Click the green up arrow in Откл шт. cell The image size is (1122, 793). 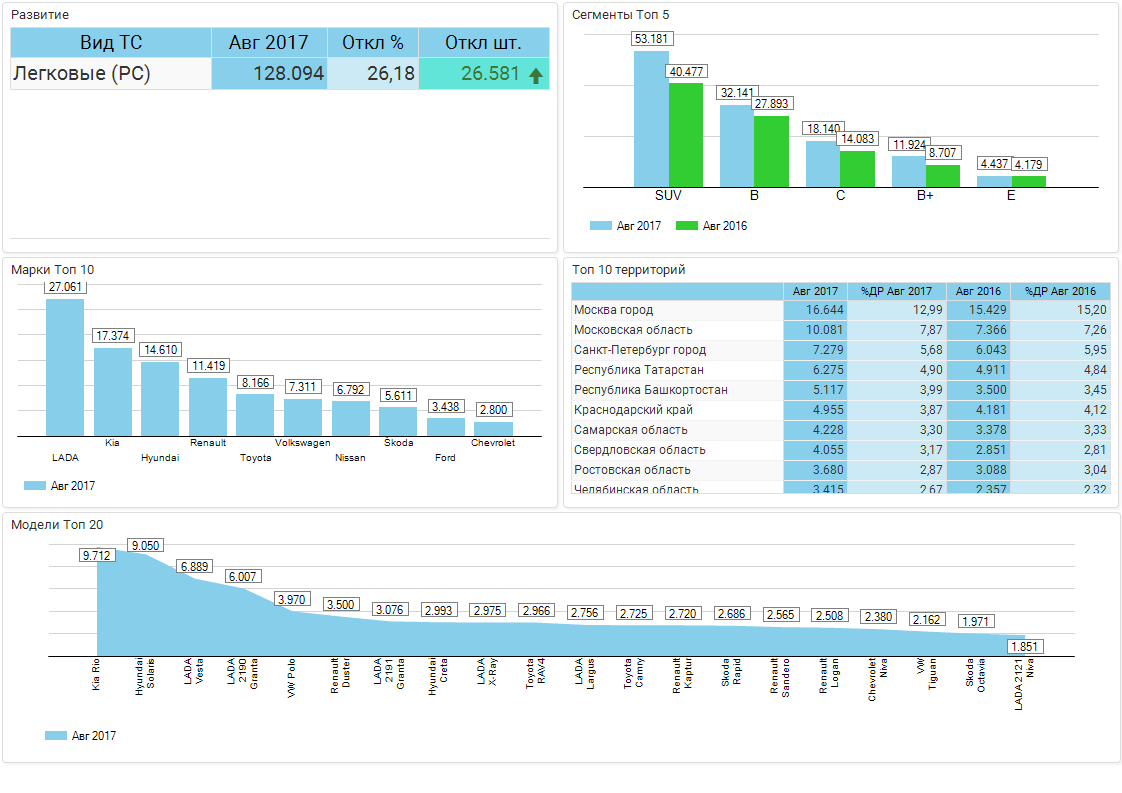(x=536, y=75)
